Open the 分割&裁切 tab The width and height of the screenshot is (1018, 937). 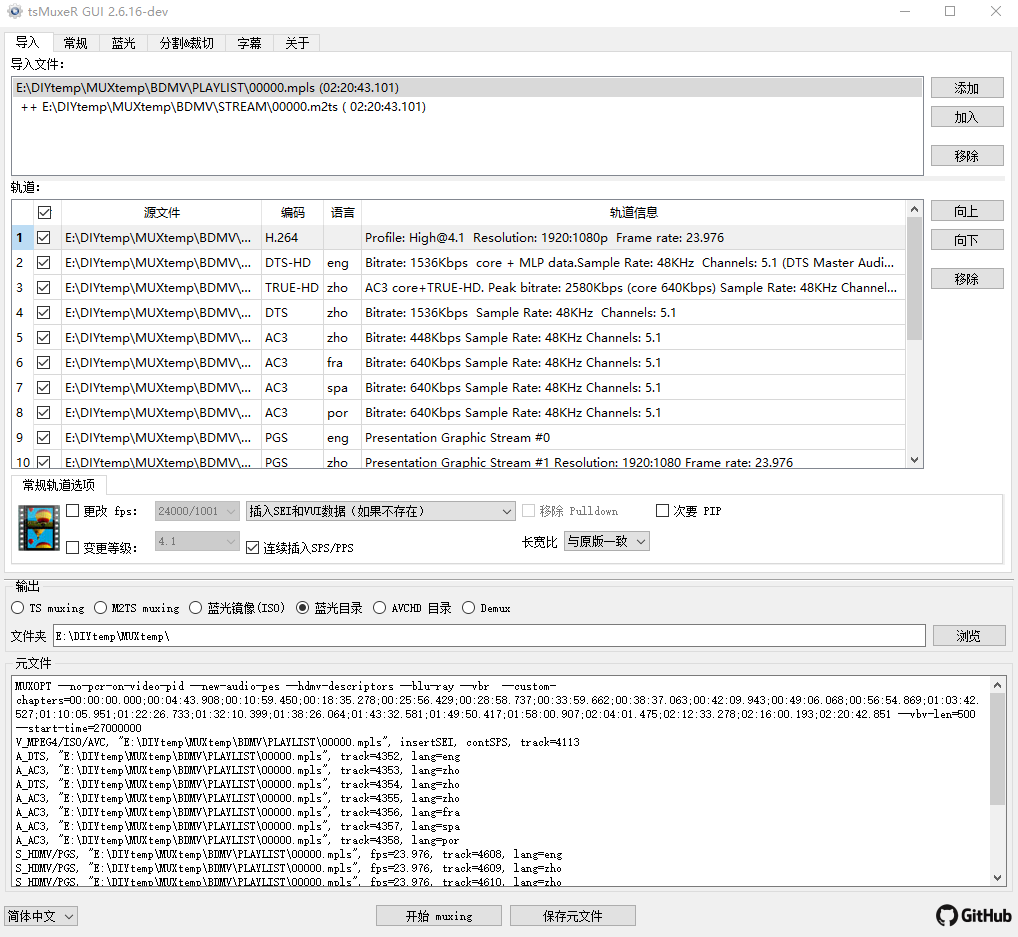(186, 43)
